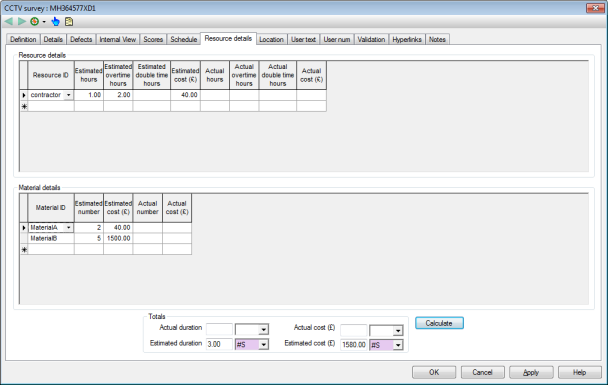The image size is (608, 385).
Task: Expand the contractor Resource ID dropdown
Action: click(69, 95)
